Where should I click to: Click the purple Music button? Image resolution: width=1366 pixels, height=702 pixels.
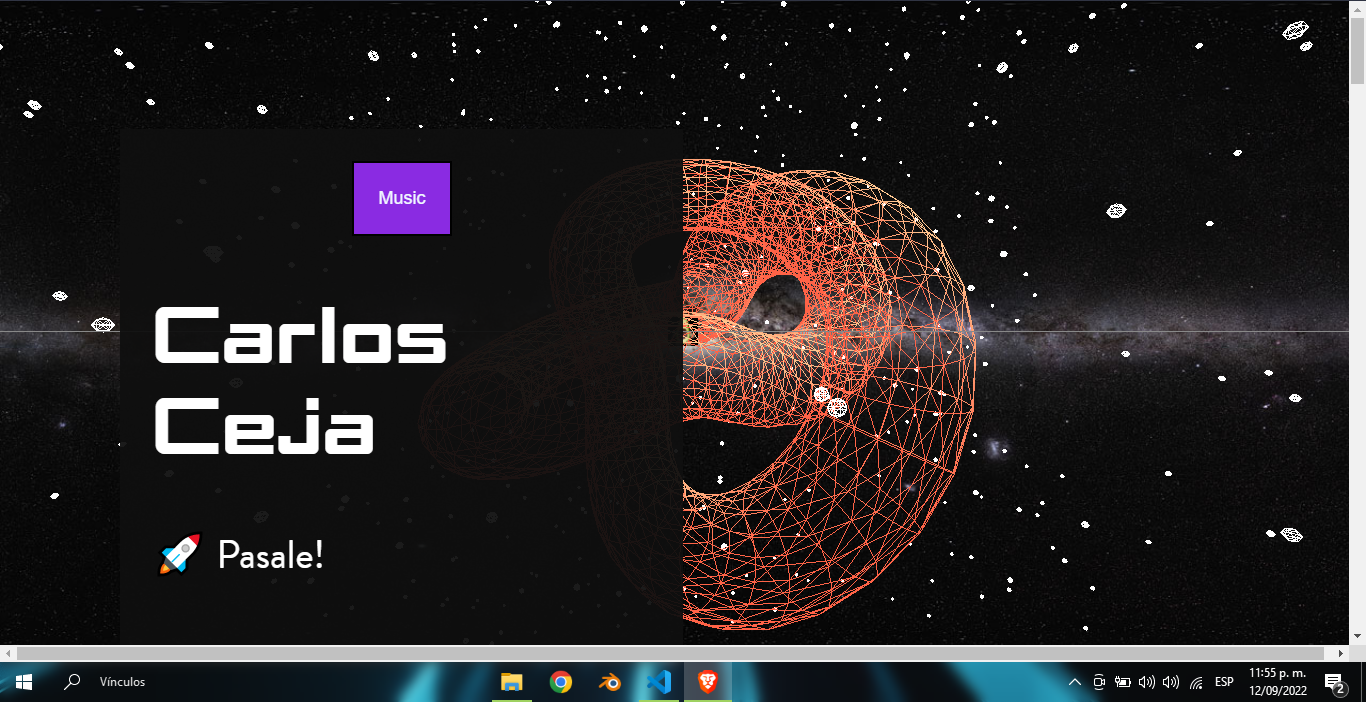coord(401,198)
